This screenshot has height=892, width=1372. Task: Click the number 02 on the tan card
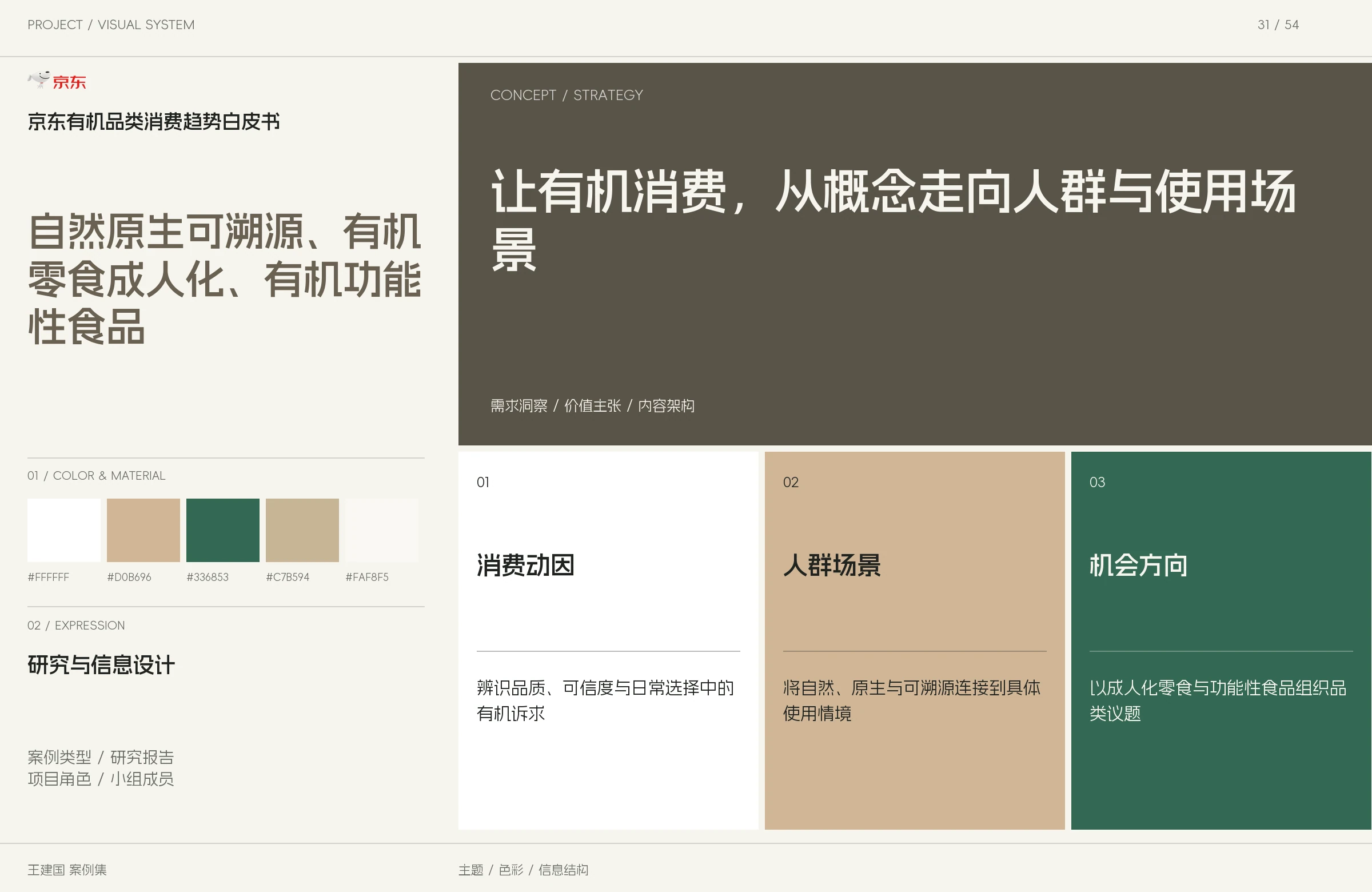(791, 482)
